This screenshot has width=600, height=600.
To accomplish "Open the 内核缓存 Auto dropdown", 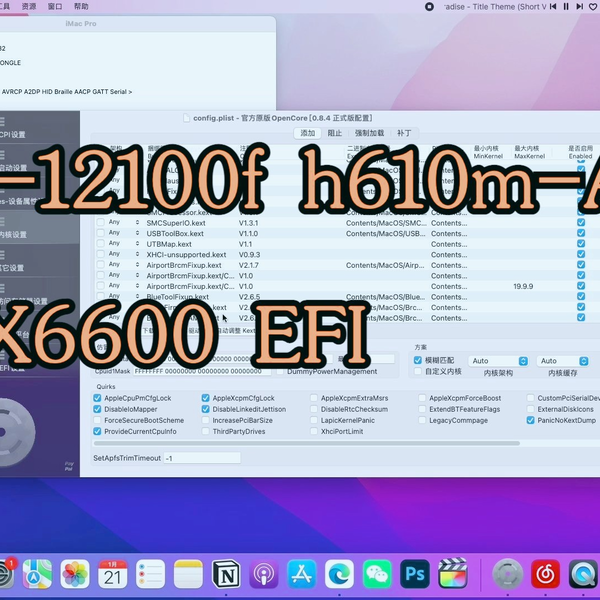I will coord(562,361).
